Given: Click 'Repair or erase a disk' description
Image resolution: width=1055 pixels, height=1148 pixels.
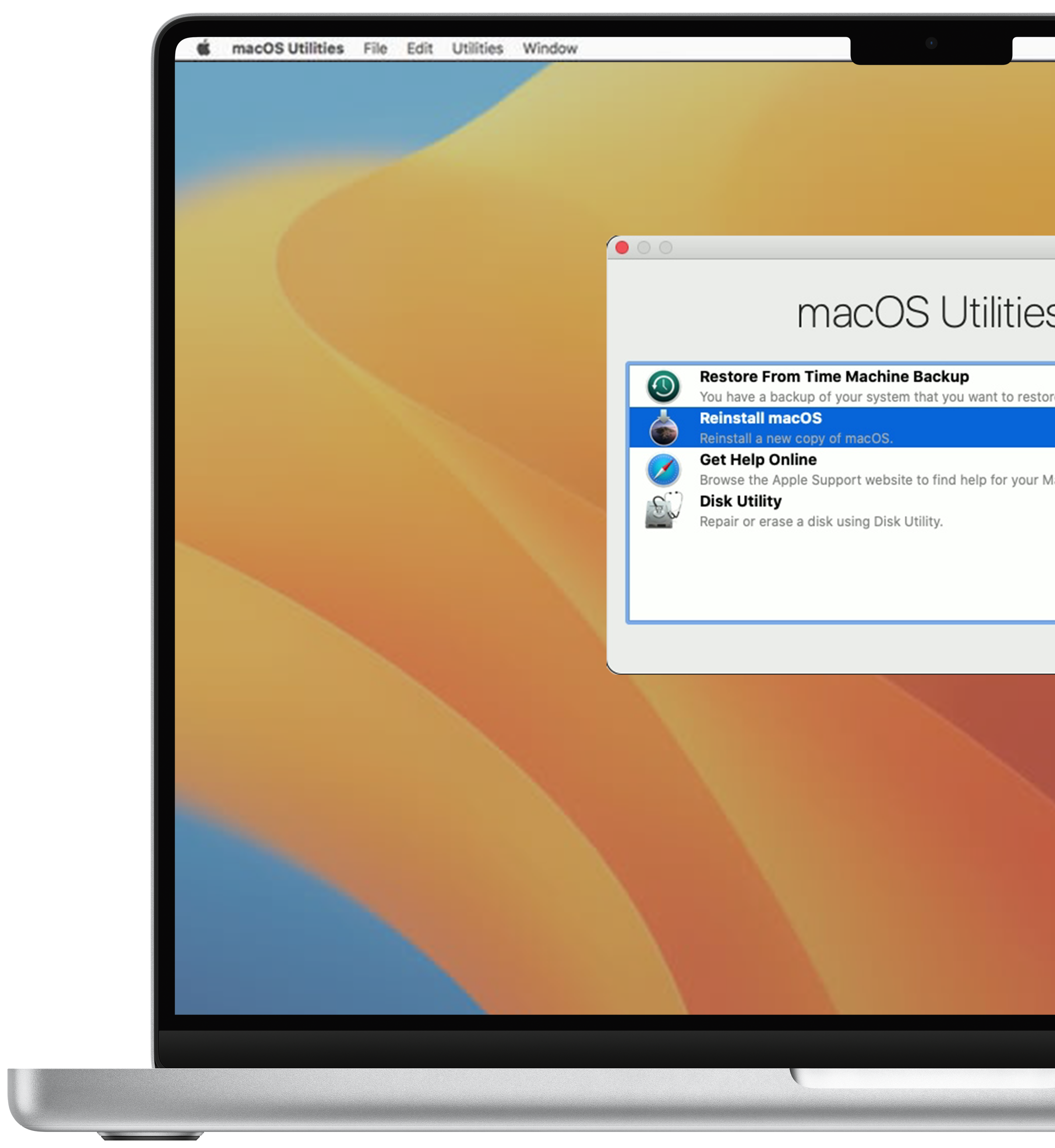Looking at the screenshot, I should click(x=821, y=521).
